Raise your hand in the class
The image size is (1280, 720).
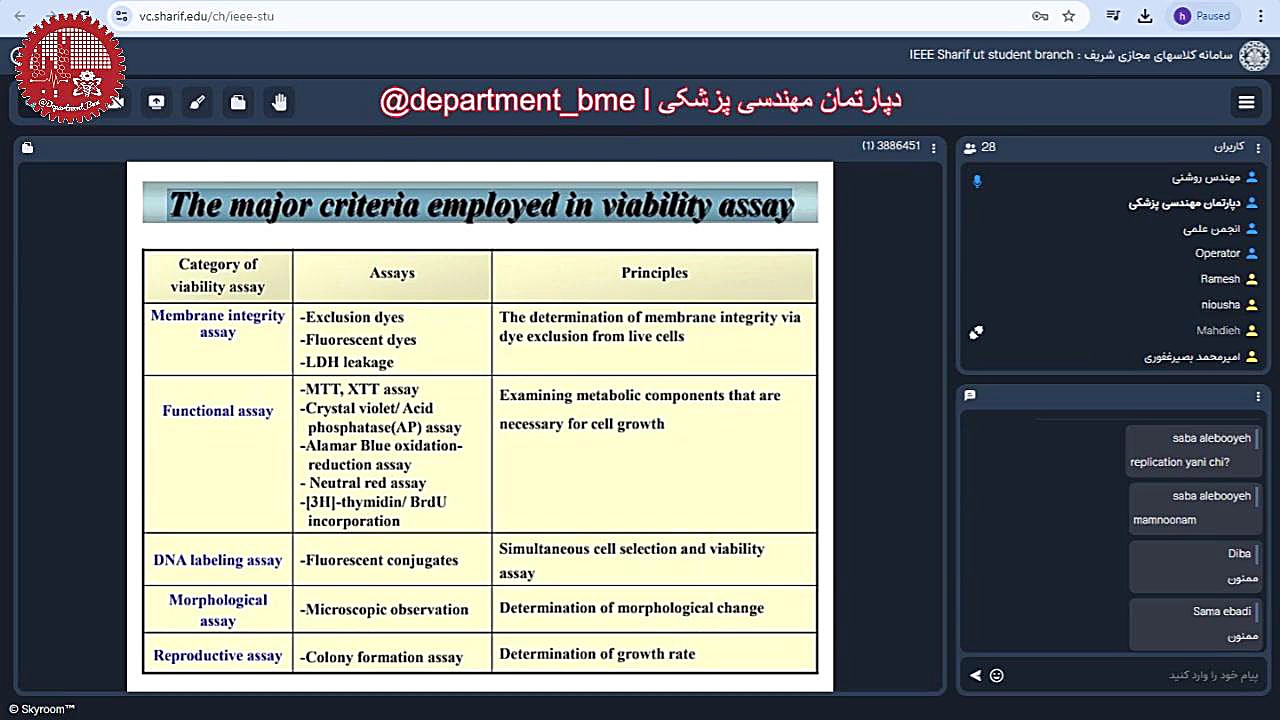pyautogui.click(x=280, y=102)
